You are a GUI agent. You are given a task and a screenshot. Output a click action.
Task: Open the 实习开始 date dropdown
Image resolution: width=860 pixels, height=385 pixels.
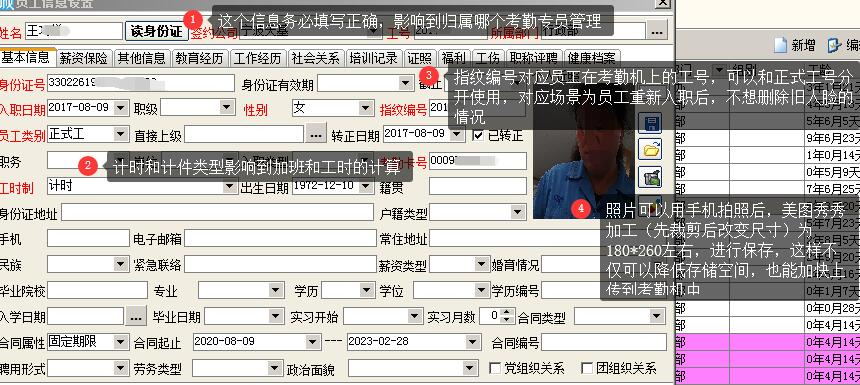(x=415, y=316)
